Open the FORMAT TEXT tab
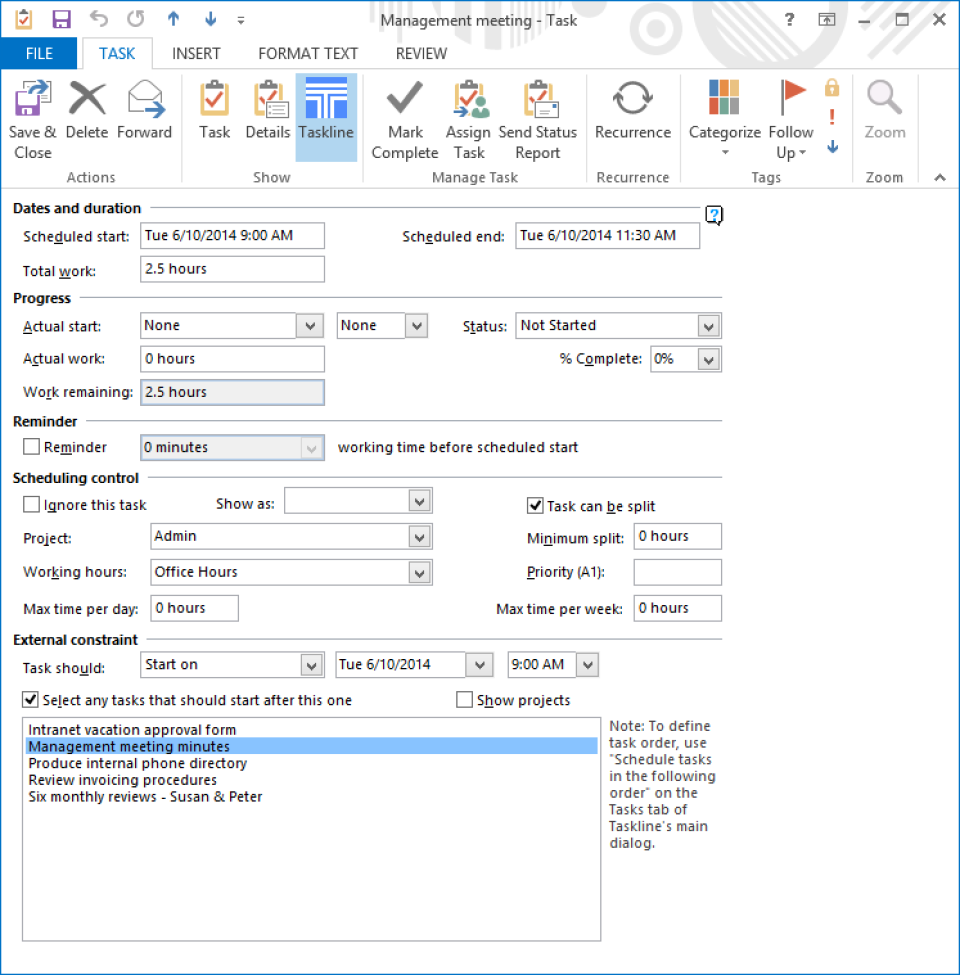Image resolution: width=960 pixels, height=975 pixels. (x=308, y=53)
